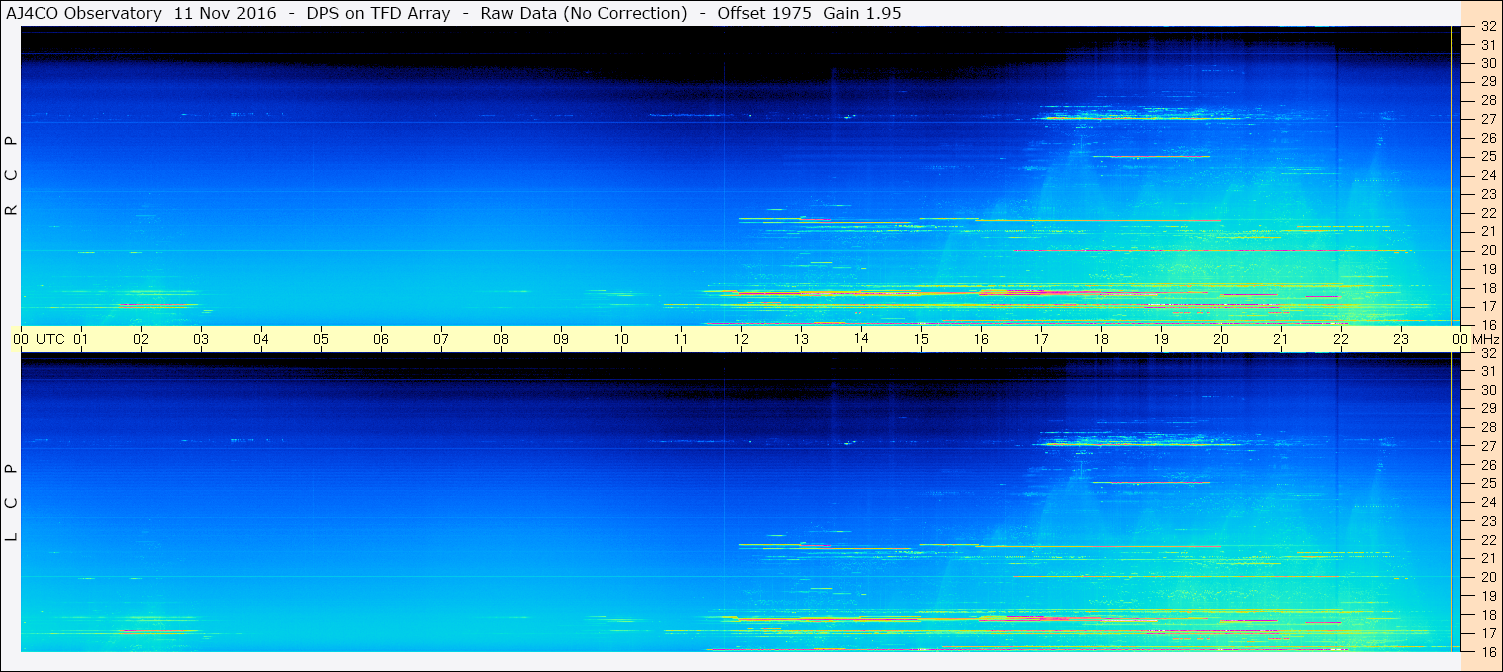Screen dimensions: 1503x672
Task: Click the 22 MHz label of RCP scale
Action: [1487, 213]
